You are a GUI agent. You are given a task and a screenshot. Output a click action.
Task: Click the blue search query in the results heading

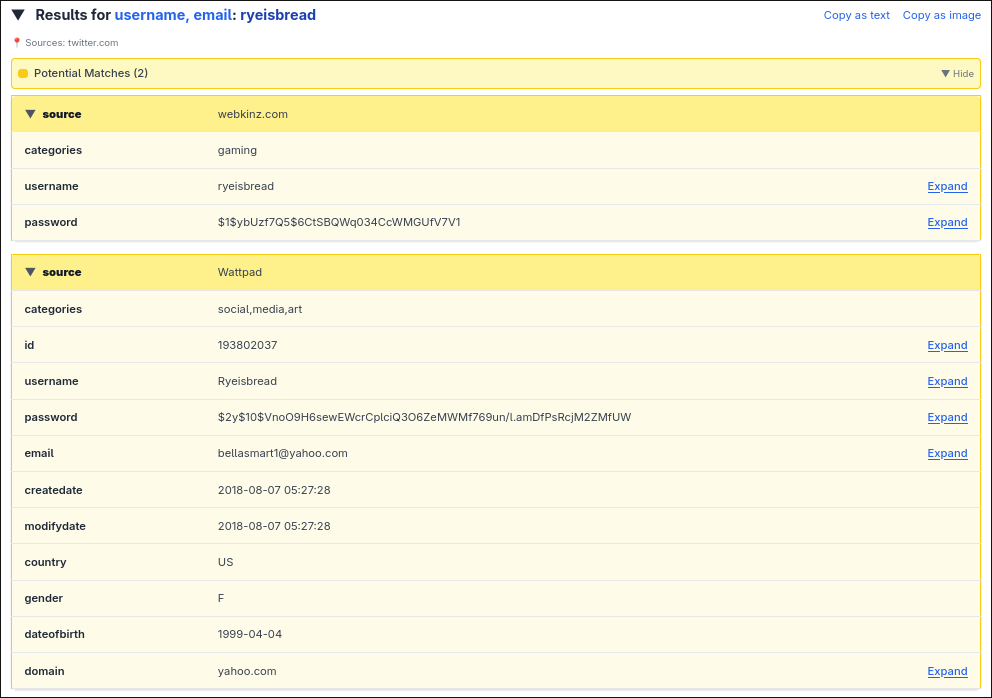click(215, 15)
